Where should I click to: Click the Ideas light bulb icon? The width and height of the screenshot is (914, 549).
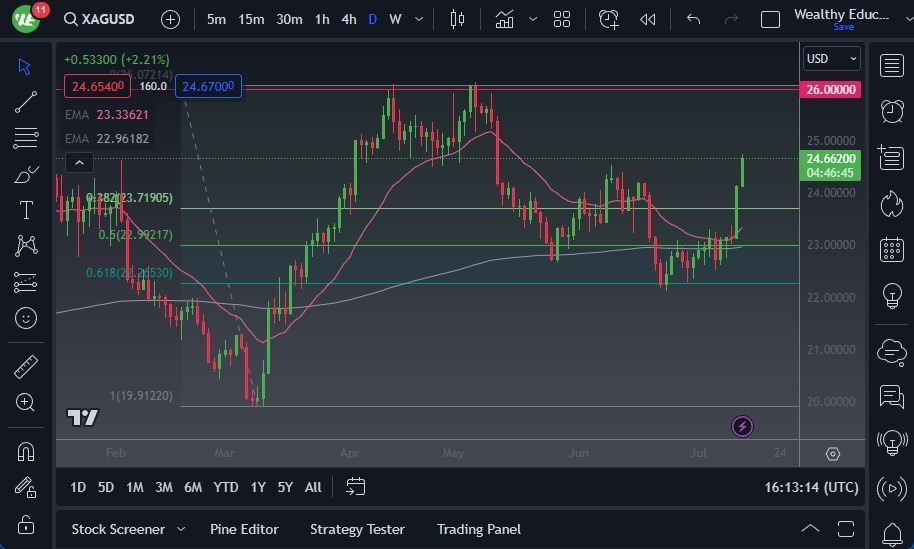(x=891, y=296)
